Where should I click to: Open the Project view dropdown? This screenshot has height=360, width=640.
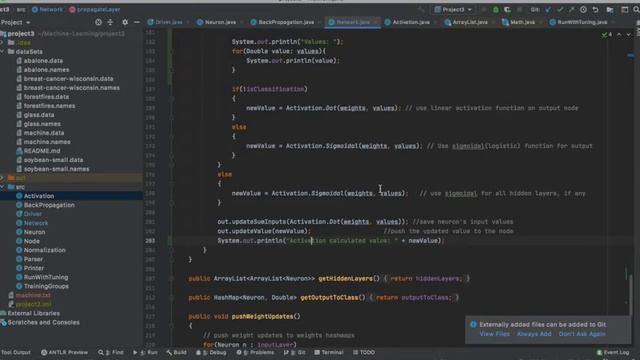pyautogui.click(x=15, y=22)
